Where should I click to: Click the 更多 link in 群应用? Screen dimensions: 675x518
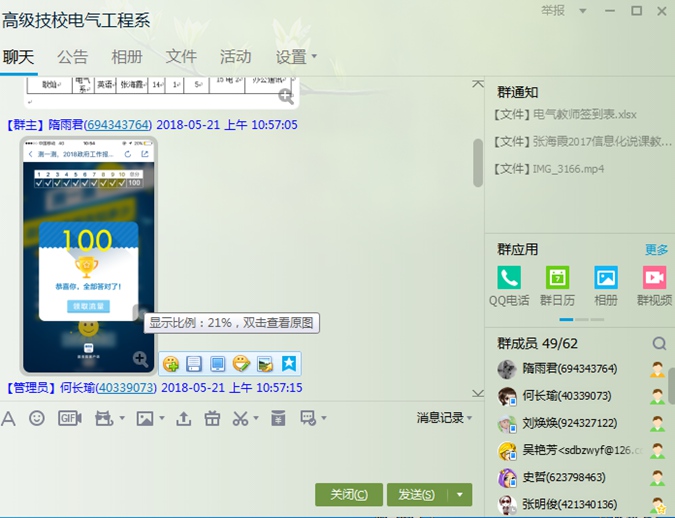coord(656,249)
